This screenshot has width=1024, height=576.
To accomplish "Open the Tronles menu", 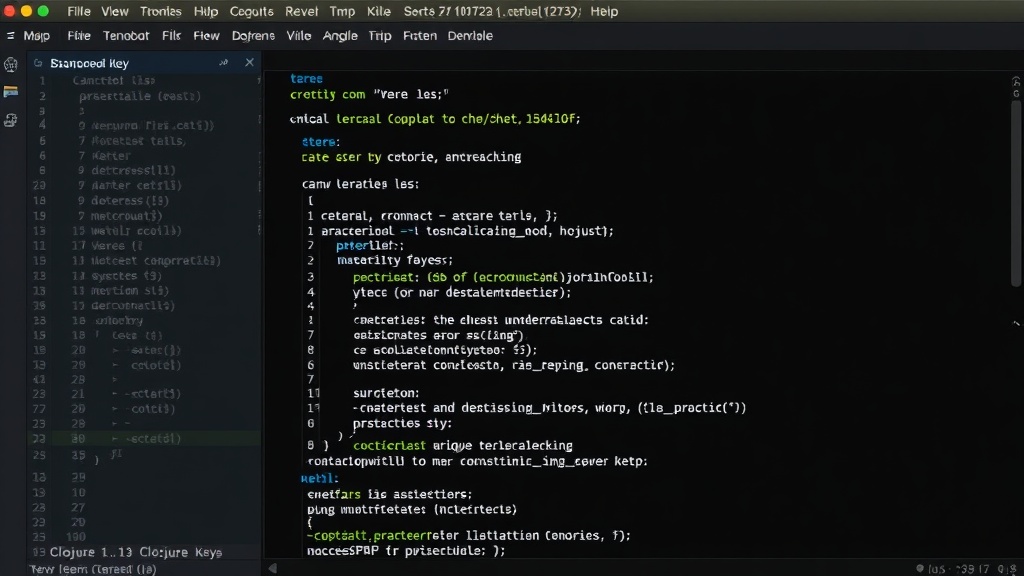I will pos(161,11).
